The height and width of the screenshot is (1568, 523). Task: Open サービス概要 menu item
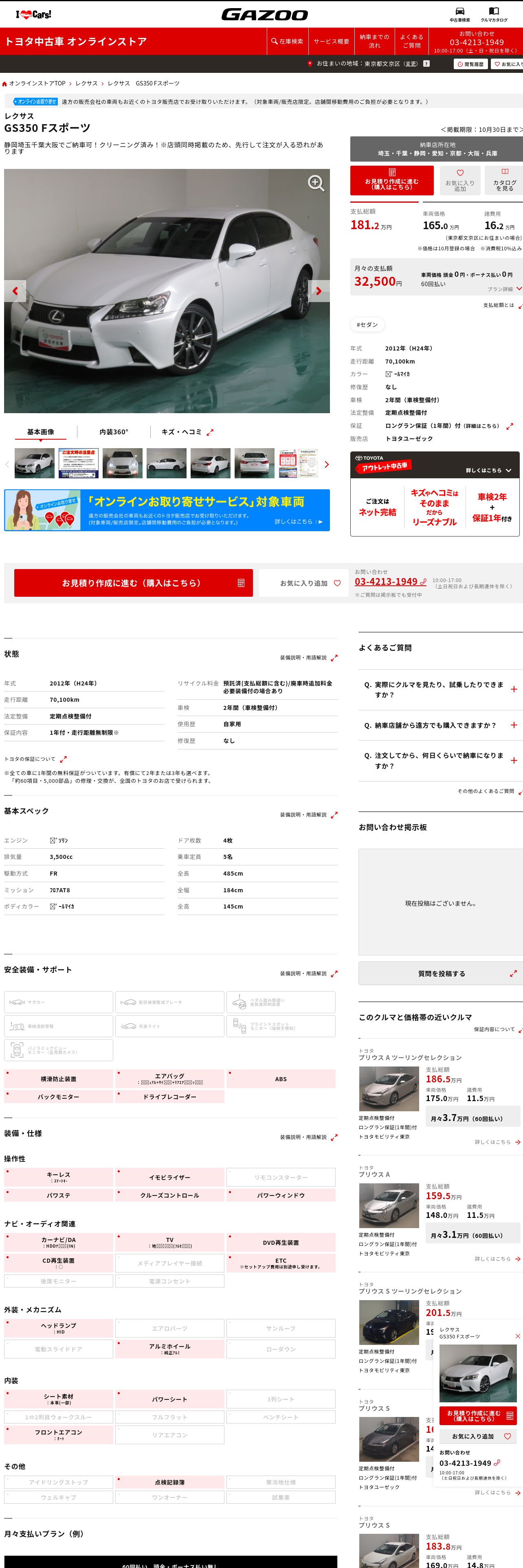pyautogui.click(x=331, y=42)
